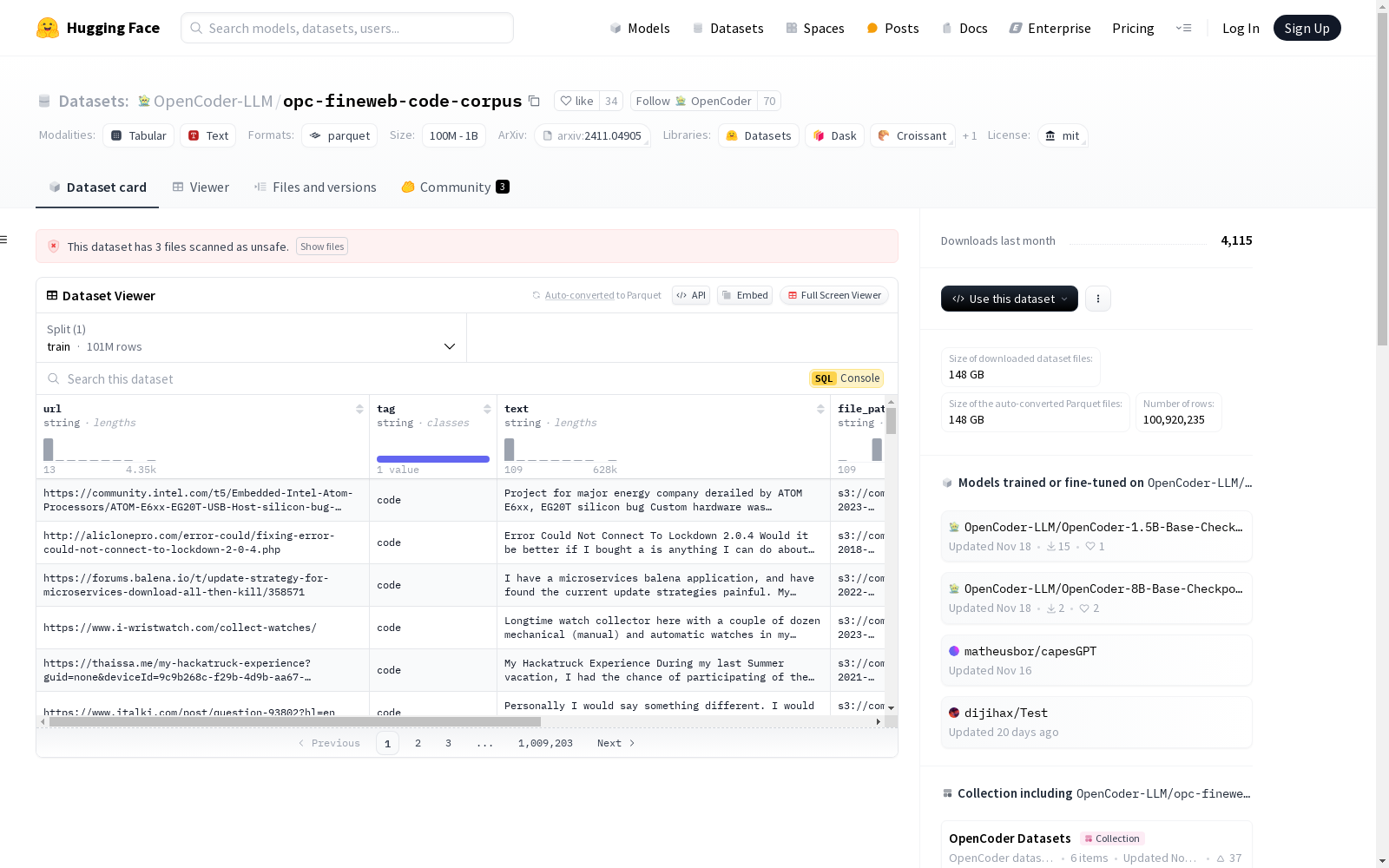Switch to the Dataset card tab
This screenshot has width=1389, height=868.
coord(97,187)
